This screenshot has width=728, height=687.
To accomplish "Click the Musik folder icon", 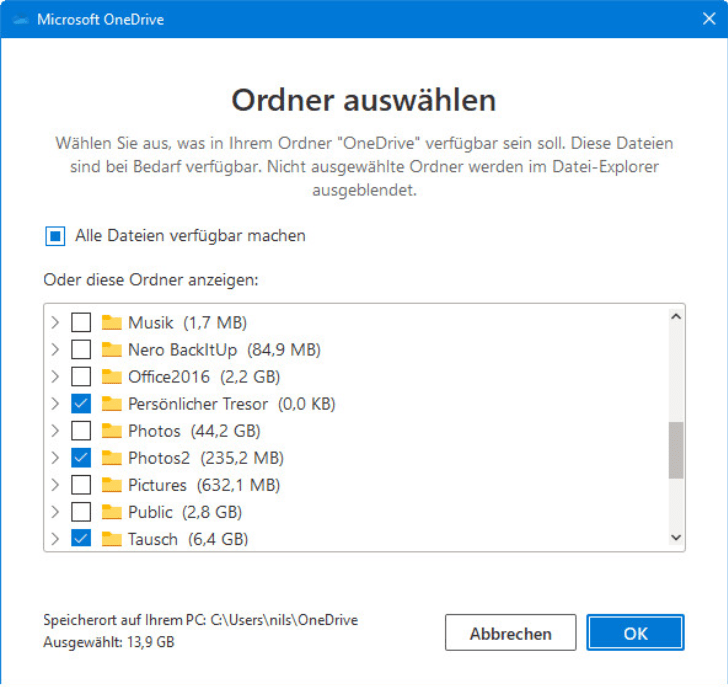I will coord(111,322).
